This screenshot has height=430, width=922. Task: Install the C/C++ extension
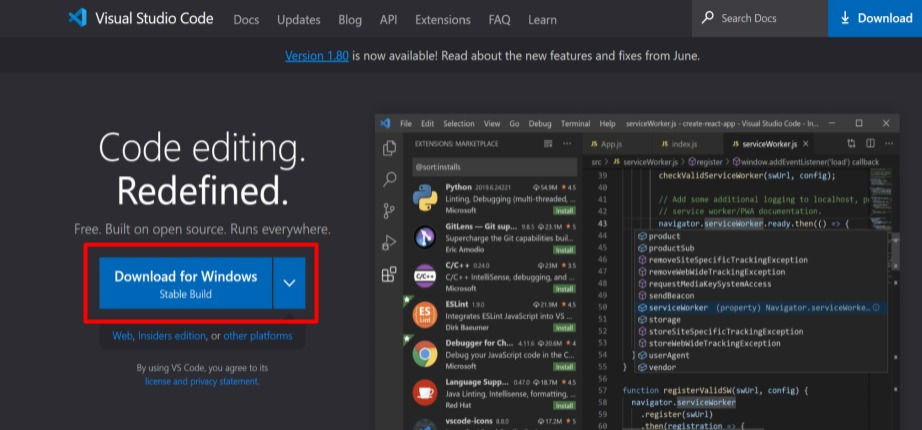(564, 289)
